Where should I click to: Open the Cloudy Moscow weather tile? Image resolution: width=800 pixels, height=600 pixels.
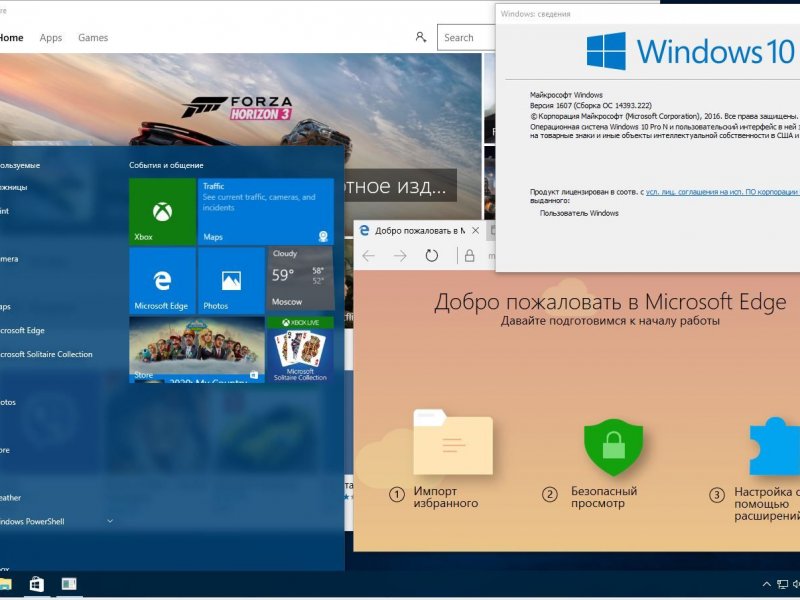300,278
